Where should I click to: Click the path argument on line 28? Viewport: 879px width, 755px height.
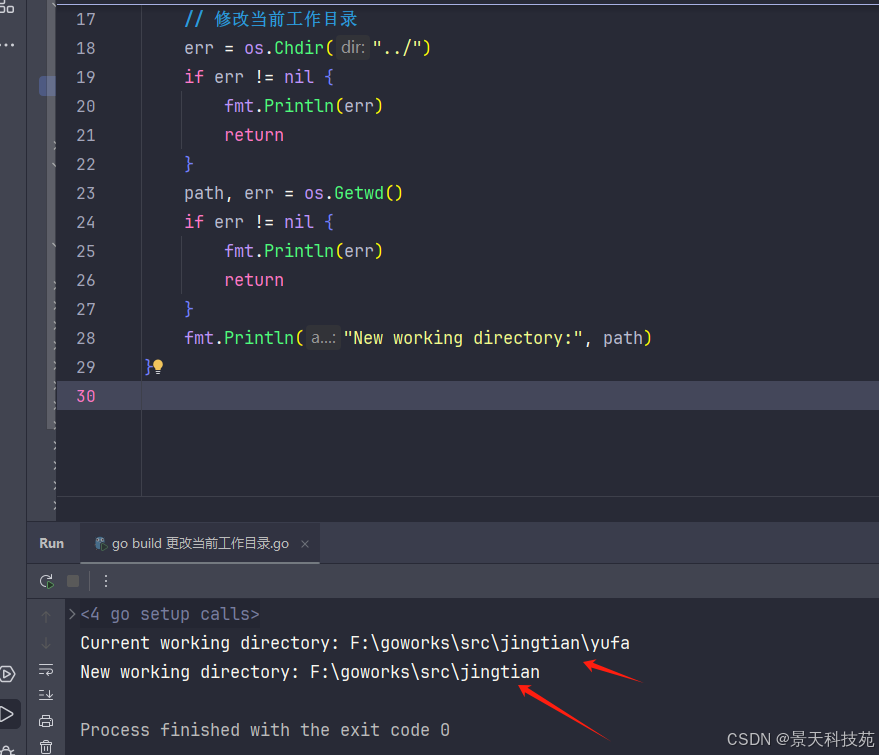623,338
